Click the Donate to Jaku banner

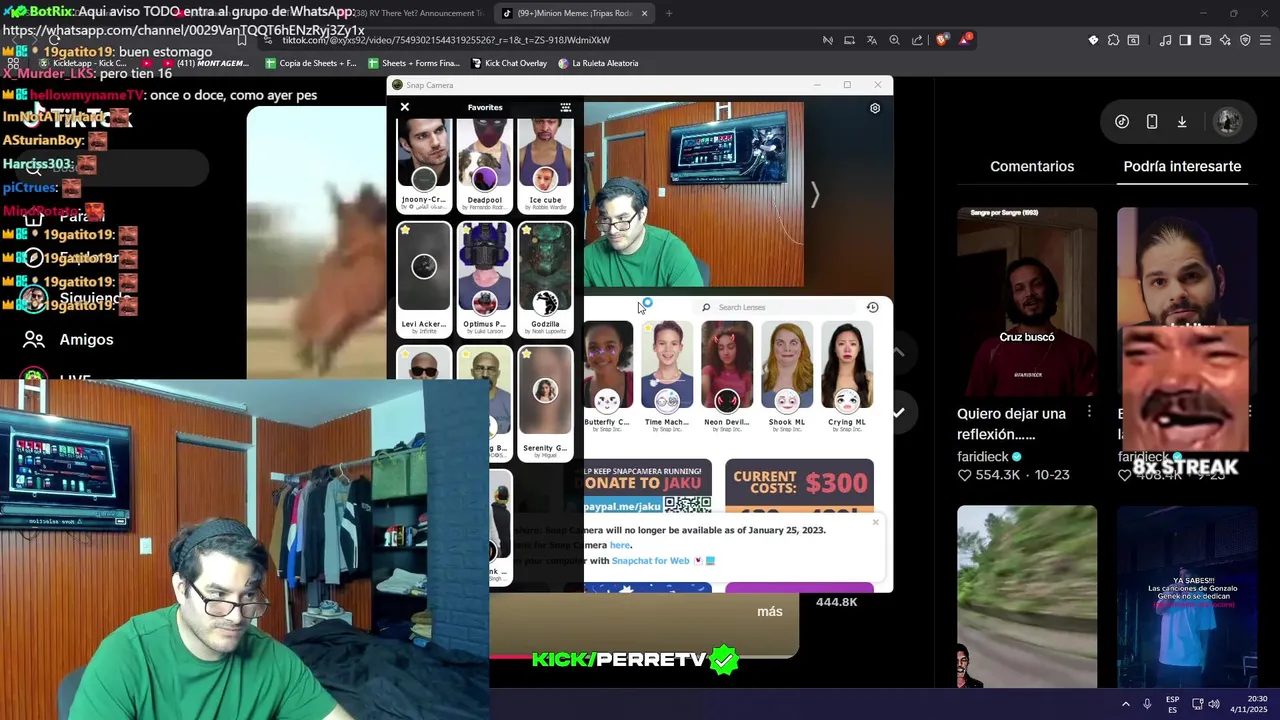(x=648, y=487)
